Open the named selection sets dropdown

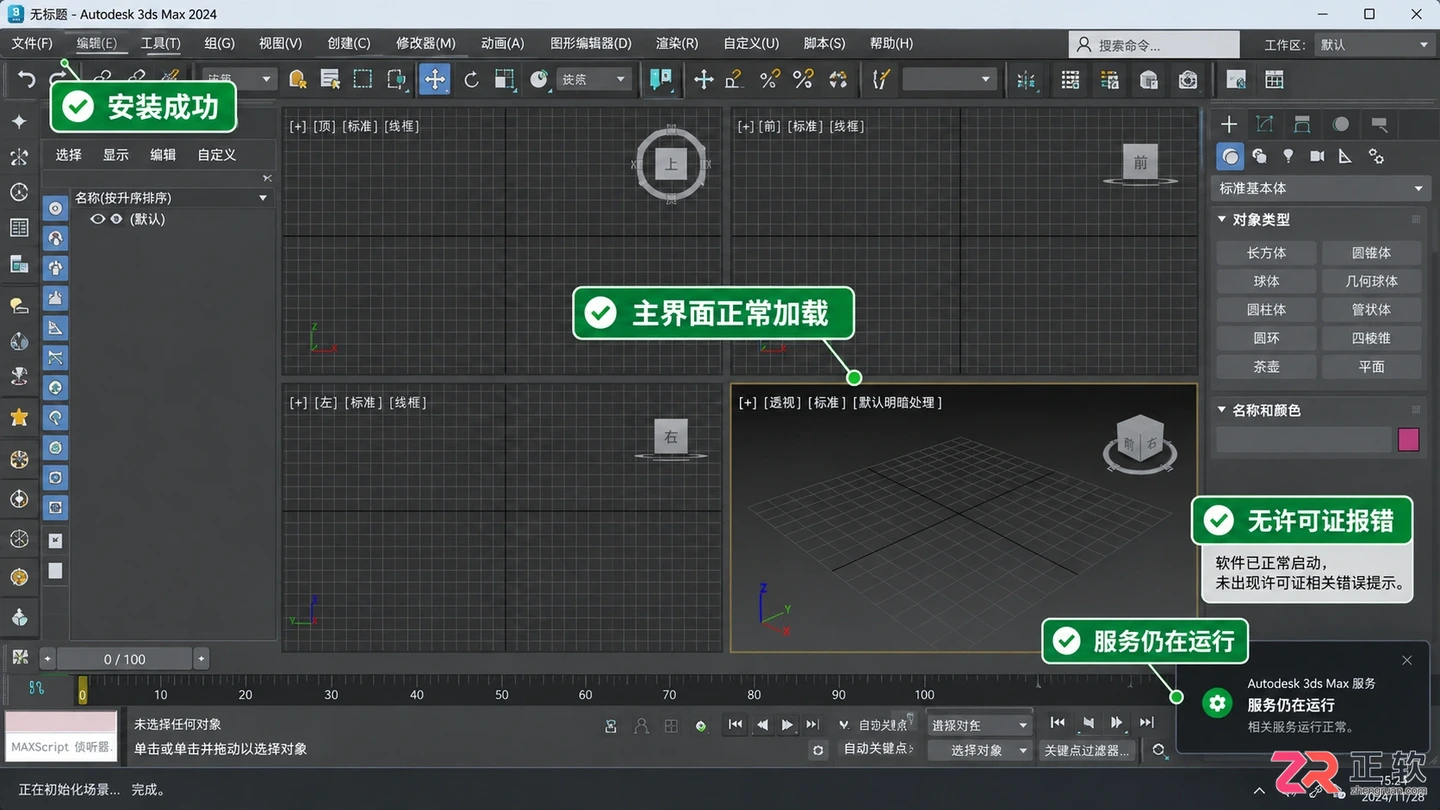tap(948, 79)
